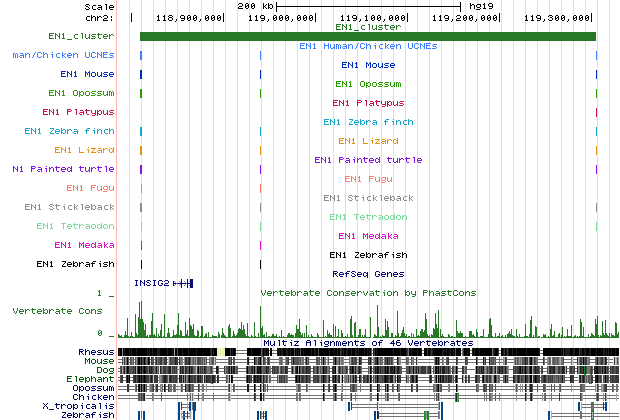The image size is (620, 420).
Task: Click the chr2 label on the ruler
Action: [98, 18]
